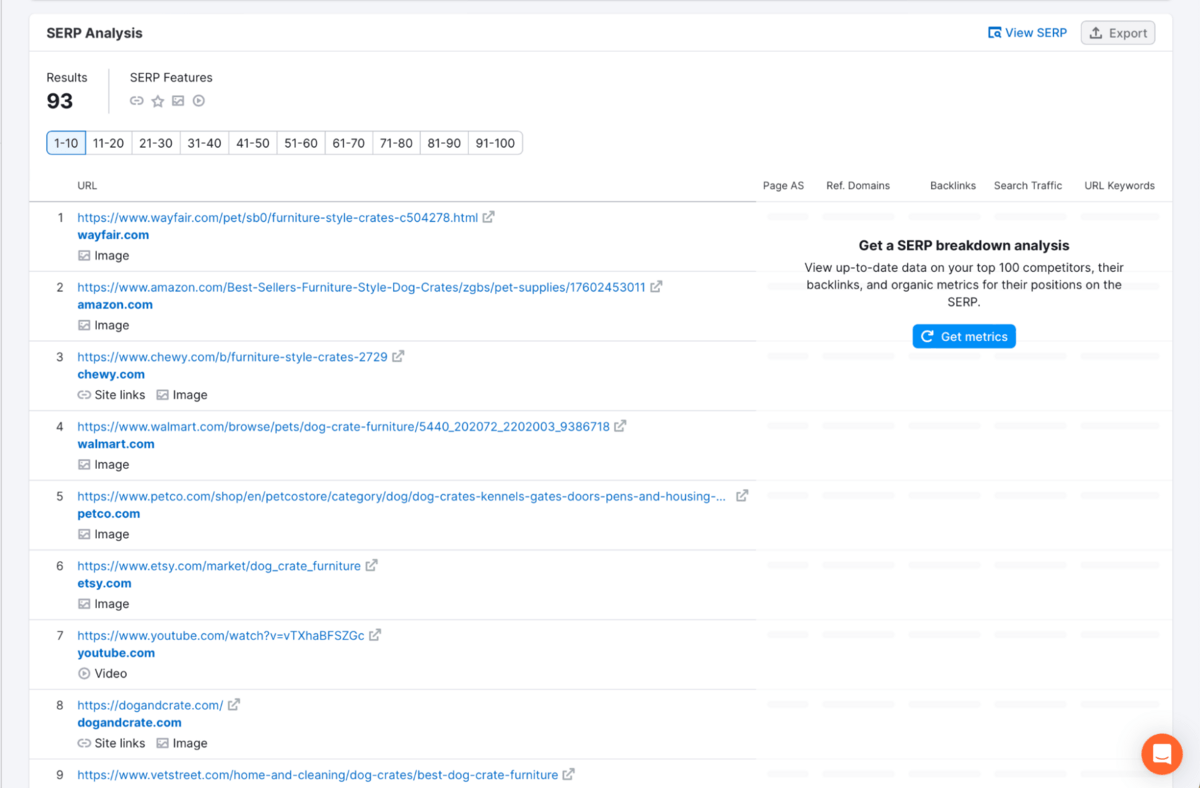Screen dimensions: 1200x788
Task: Switch to results range 71-80
Action: [396, 143]
